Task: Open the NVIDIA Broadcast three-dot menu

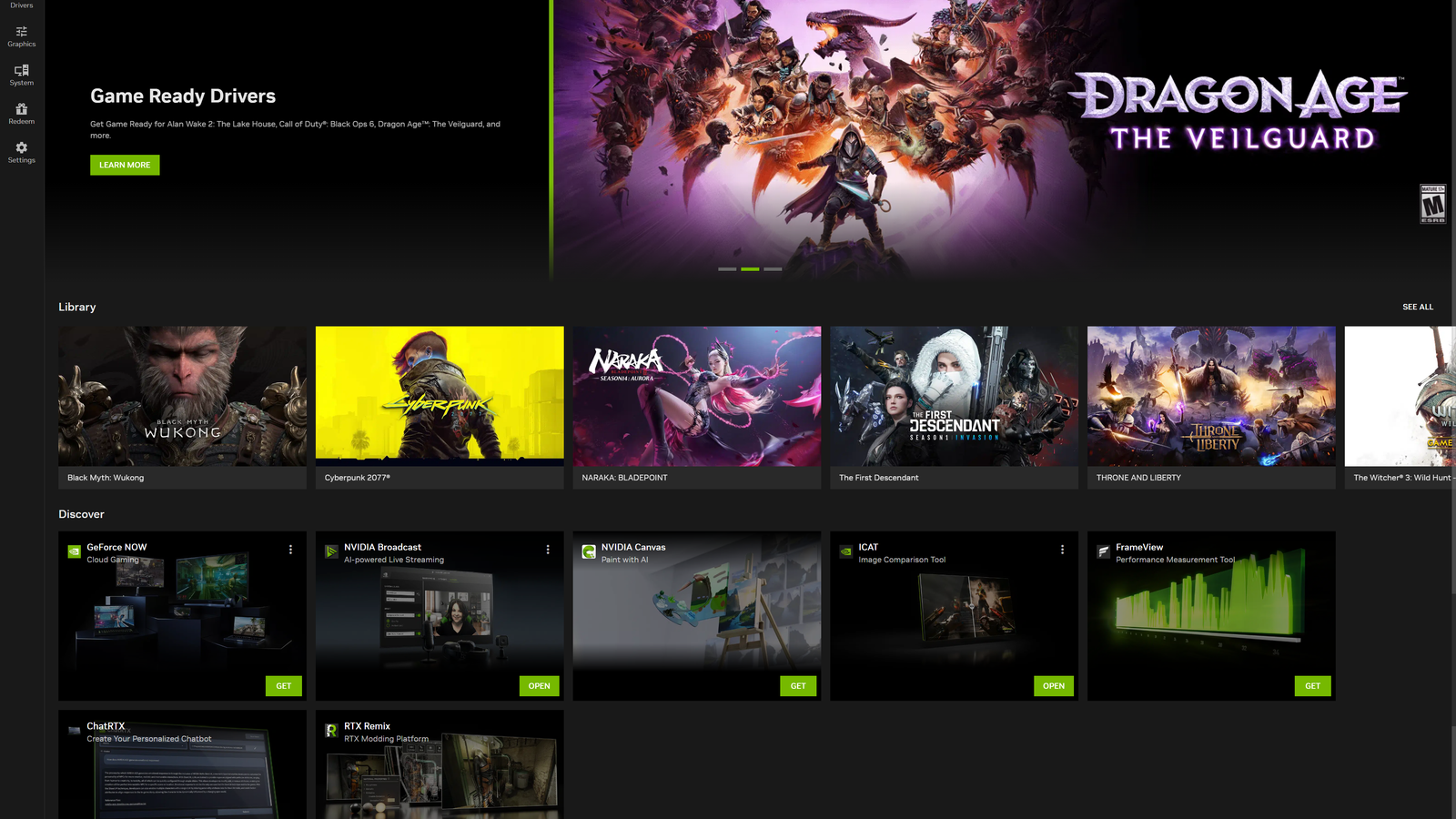Action: point(548,549)
